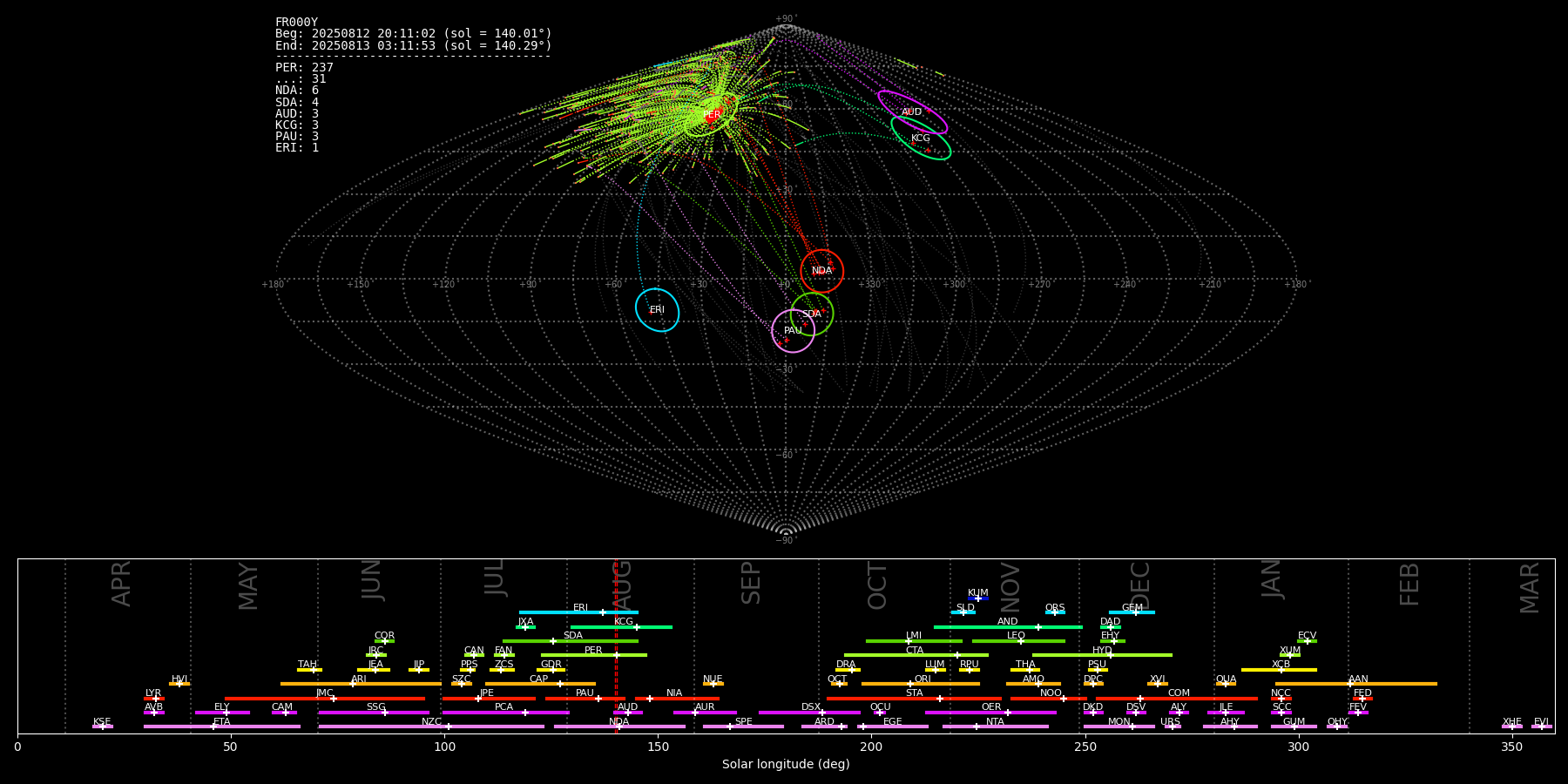Click the SPE shower bar in timeline
The width and height of the screenshot is (1568, 784).
pos(743,727)
